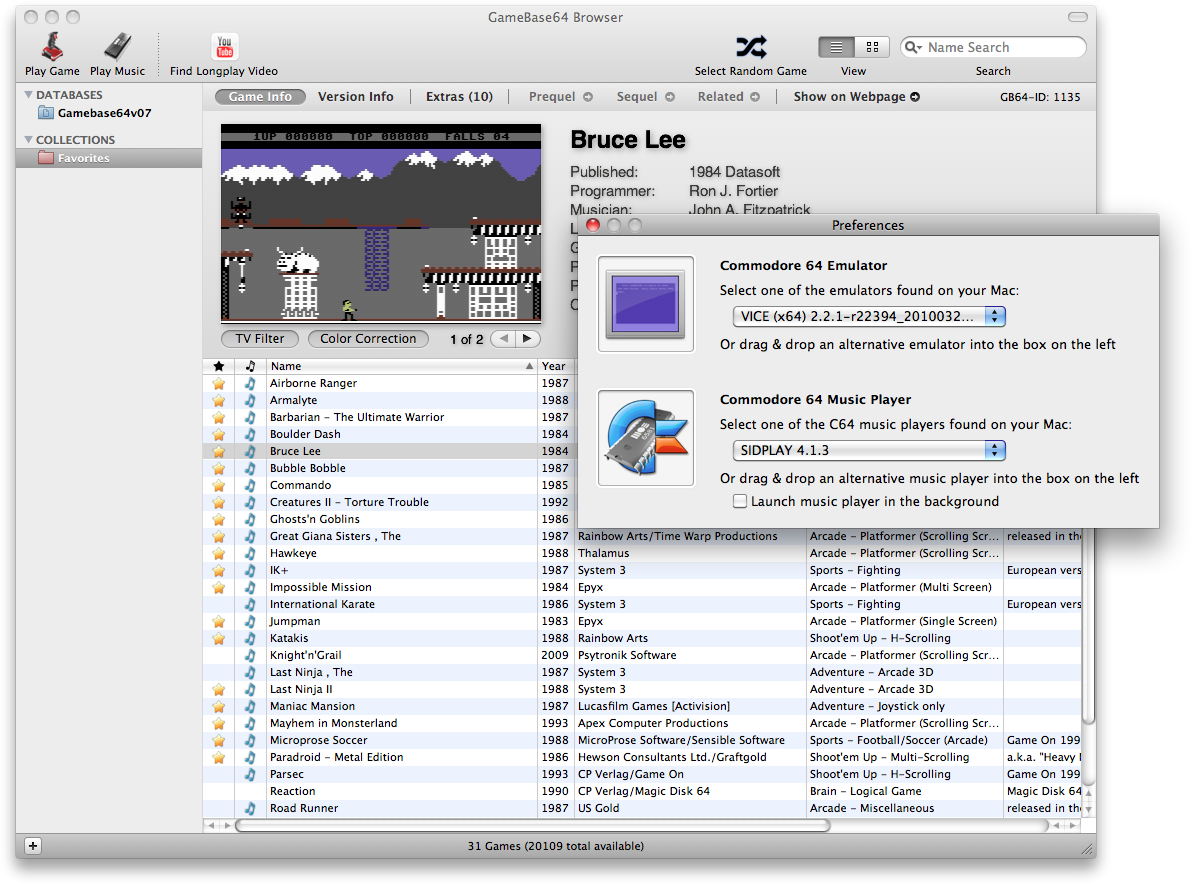The image size is (1192, 884).
Task: Click the SIDPLAY music player icon box
Action: (645, 438)
